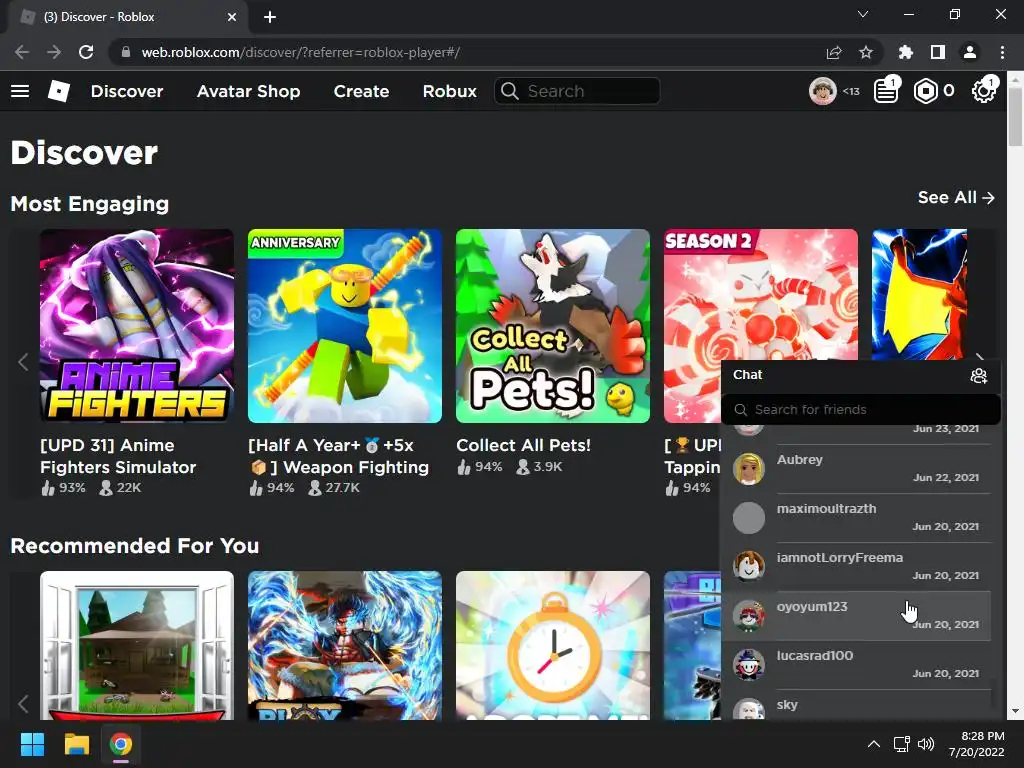Click the user avatar in the navbar
The height and width of the screenshot is (768, 1024).
pyautogui.click(x=823, y=91)
